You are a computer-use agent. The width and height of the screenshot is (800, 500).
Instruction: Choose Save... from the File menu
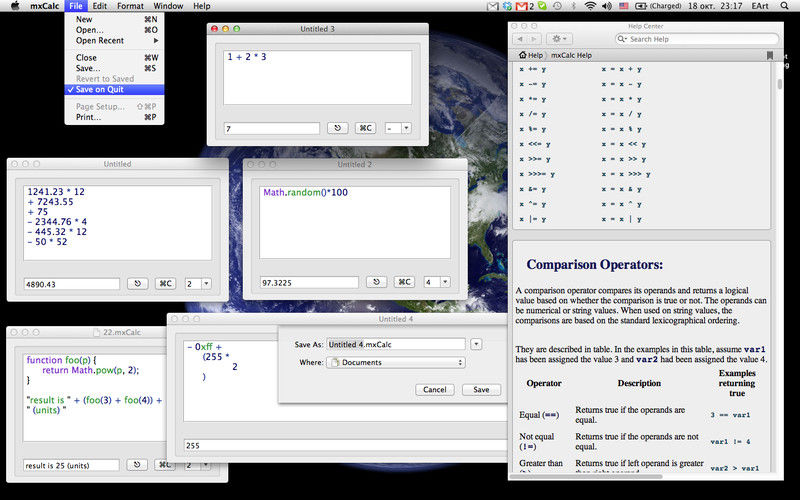point(114,68)
